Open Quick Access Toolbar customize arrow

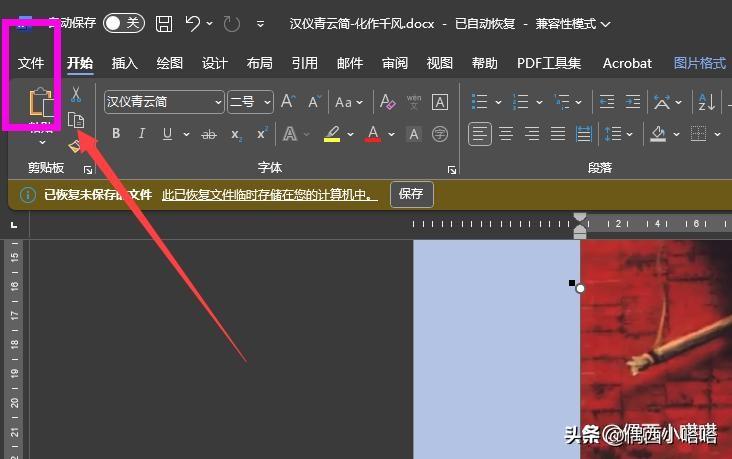[x=260, y=23]
